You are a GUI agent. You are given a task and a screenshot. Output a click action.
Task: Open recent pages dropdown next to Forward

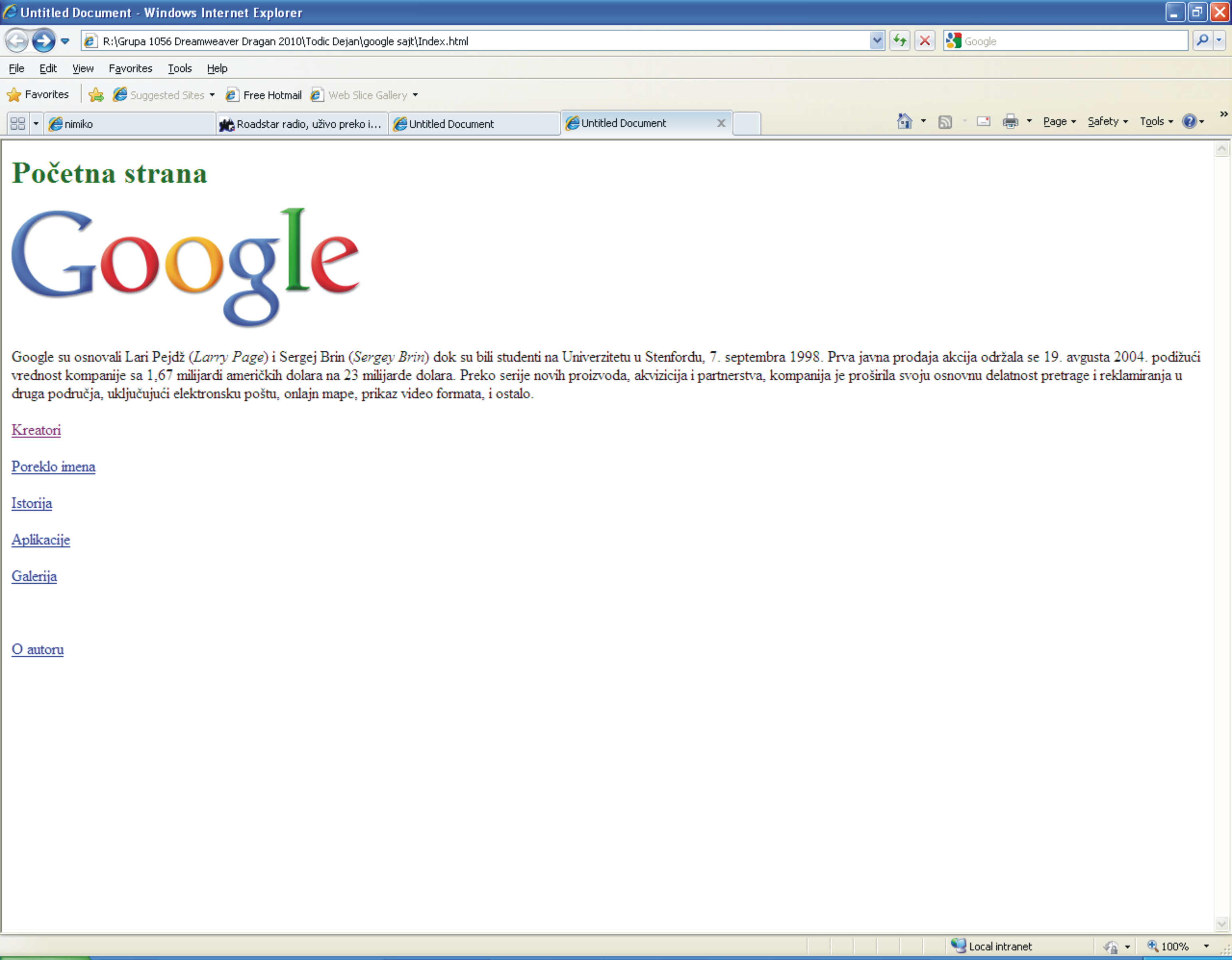[x=65, y=41]
